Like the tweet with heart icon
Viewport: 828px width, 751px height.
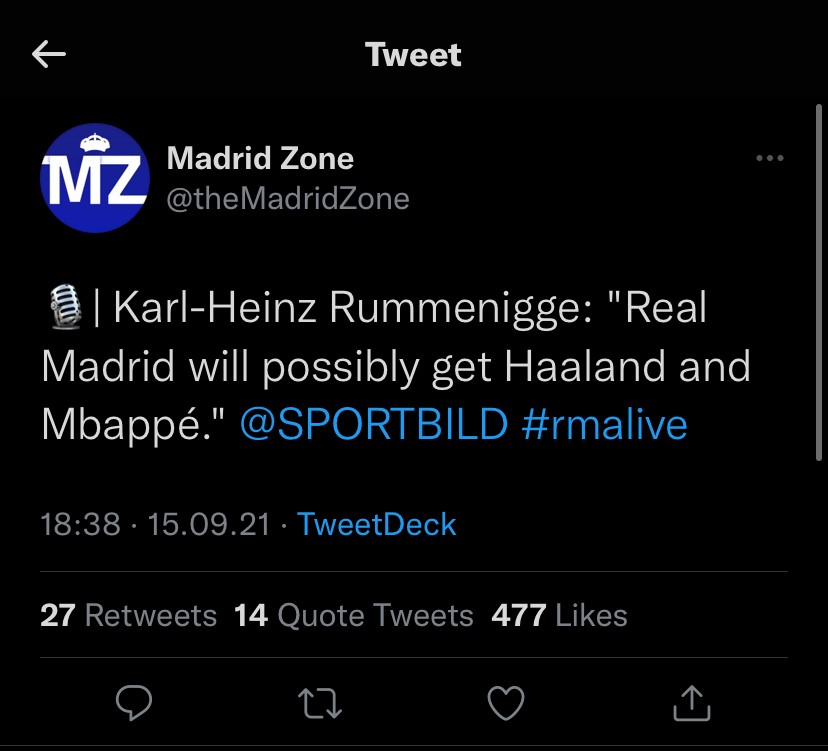[x=506, y=705]
